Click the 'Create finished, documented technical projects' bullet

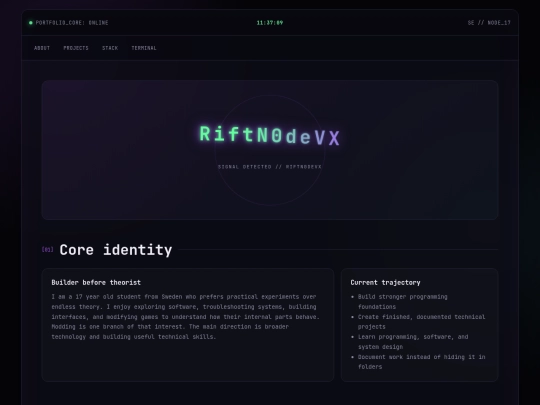(422, 322)
